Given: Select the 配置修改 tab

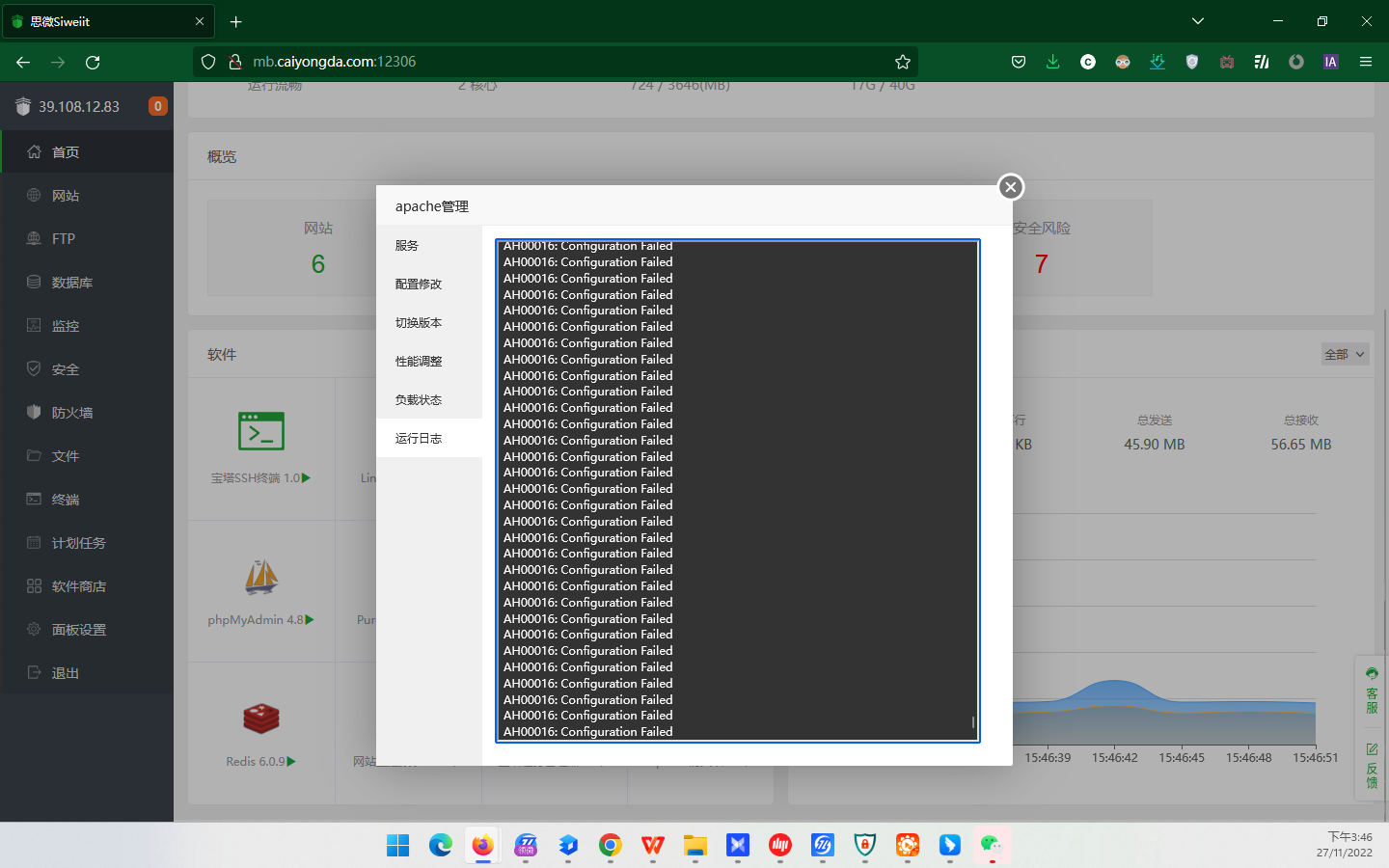Looking at the screenshot, I should coord(419,285).
